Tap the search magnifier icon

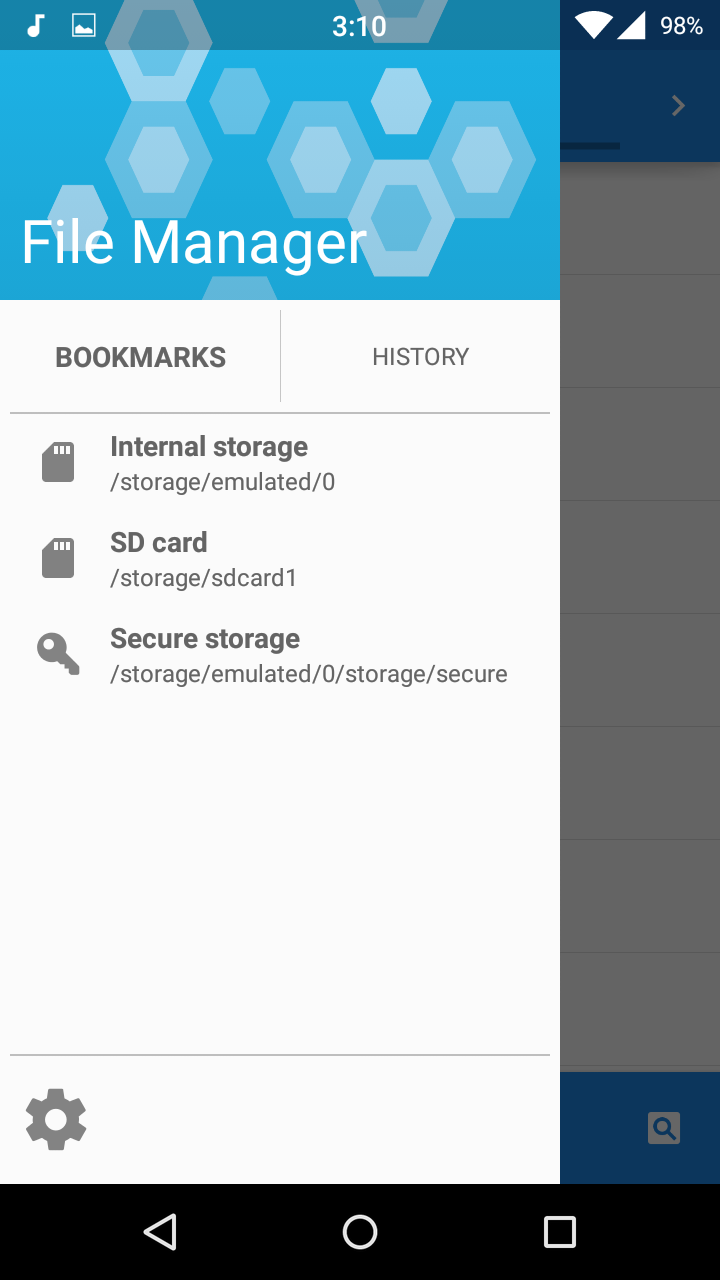(x=664, y=1128)
